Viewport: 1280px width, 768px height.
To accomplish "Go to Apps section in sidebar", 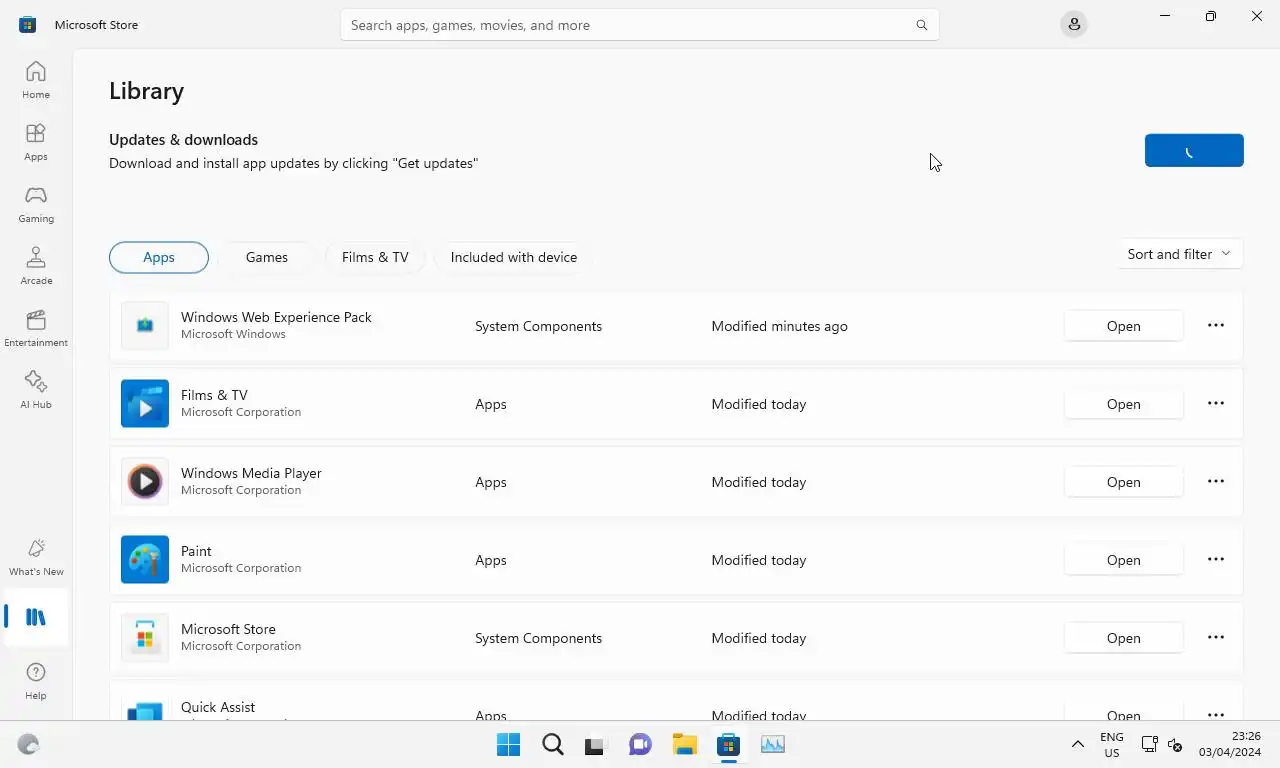I will 36,142.
